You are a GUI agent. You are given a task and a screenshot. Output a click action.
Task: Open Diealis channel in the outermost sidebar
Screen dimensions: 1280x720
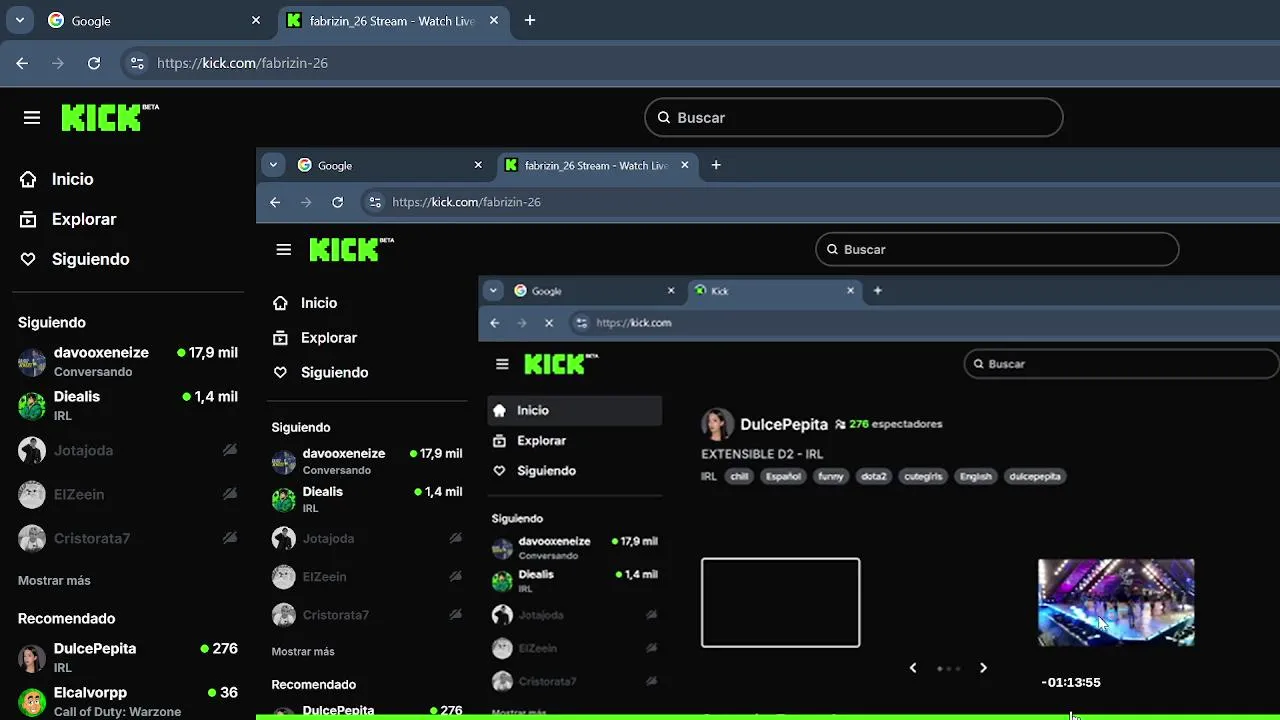click(x=128, y=405)
